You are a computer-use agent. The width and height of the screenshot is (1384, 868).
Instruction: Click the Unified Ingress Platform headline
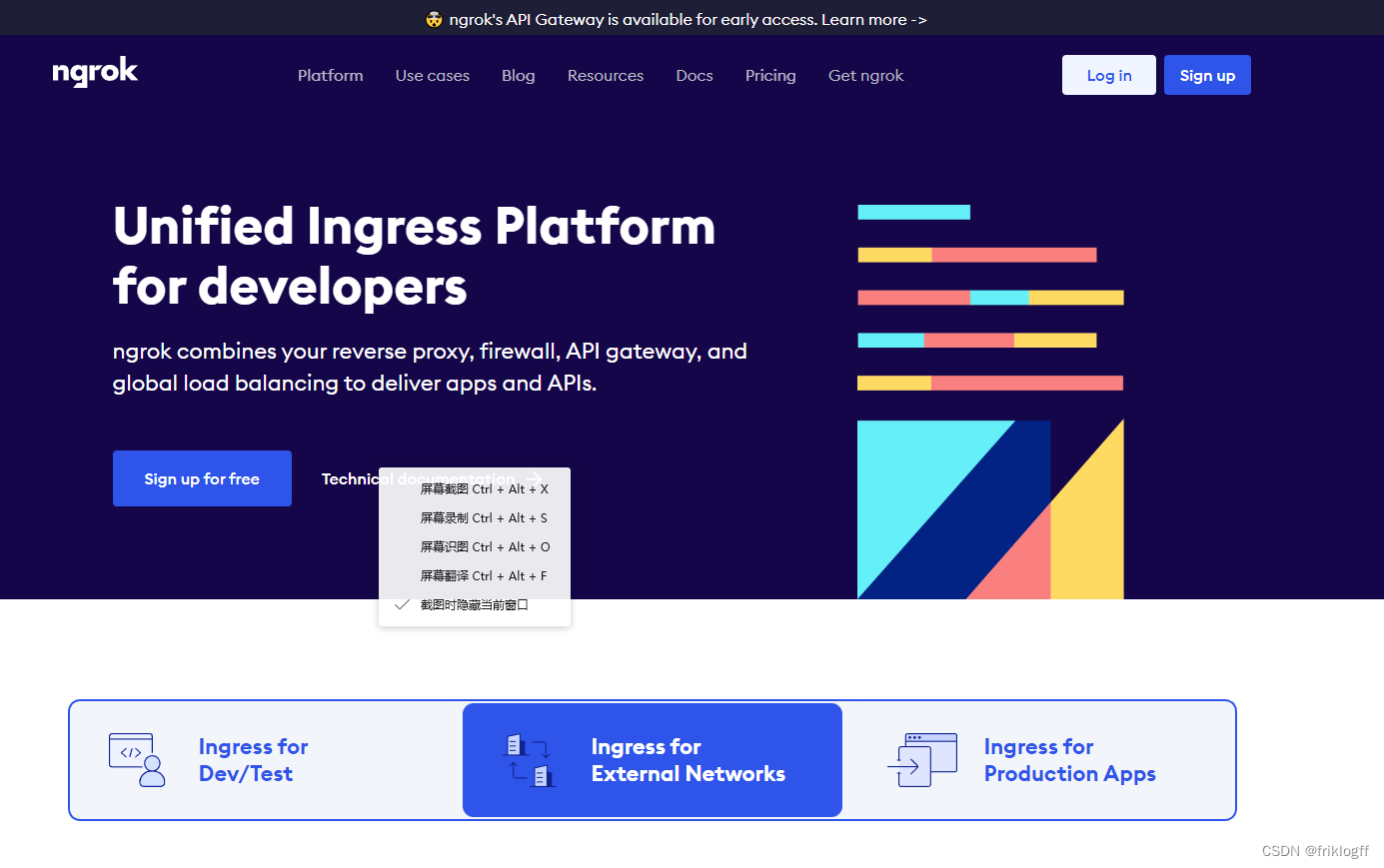click(415, 256)
